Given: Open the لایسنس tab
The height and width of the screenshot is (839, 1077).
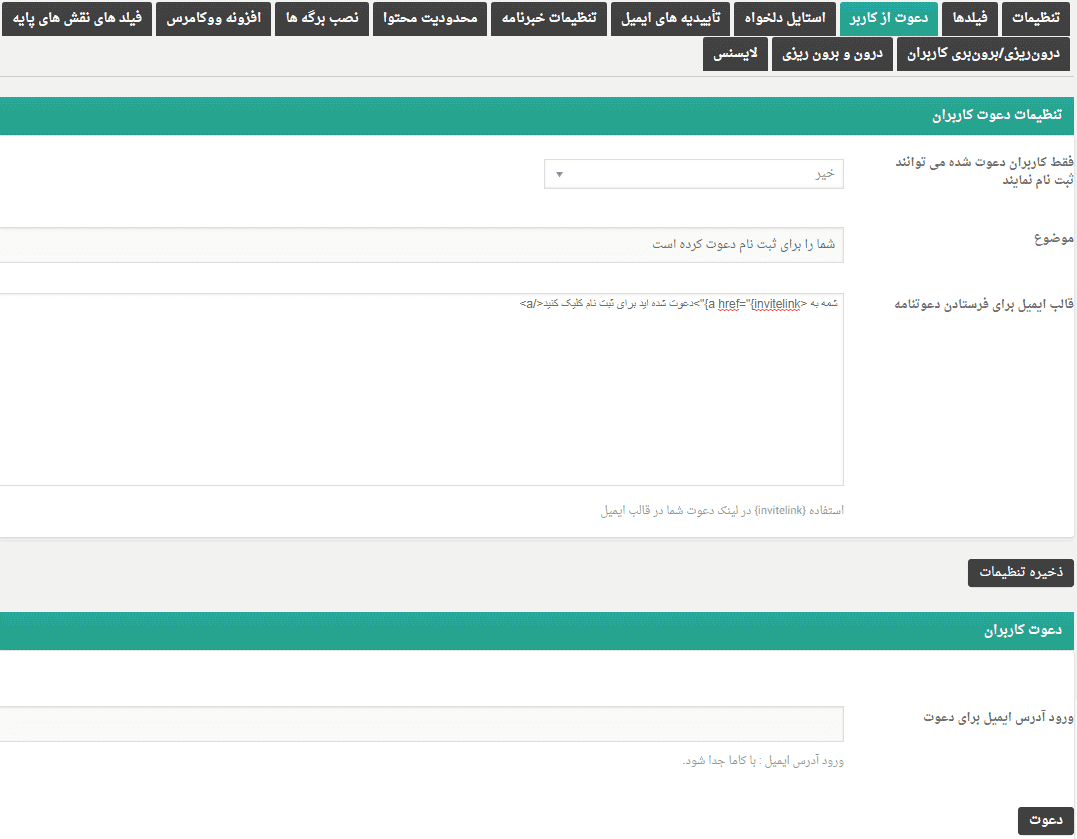Looking at the screenshot, I should pos(735,54).
